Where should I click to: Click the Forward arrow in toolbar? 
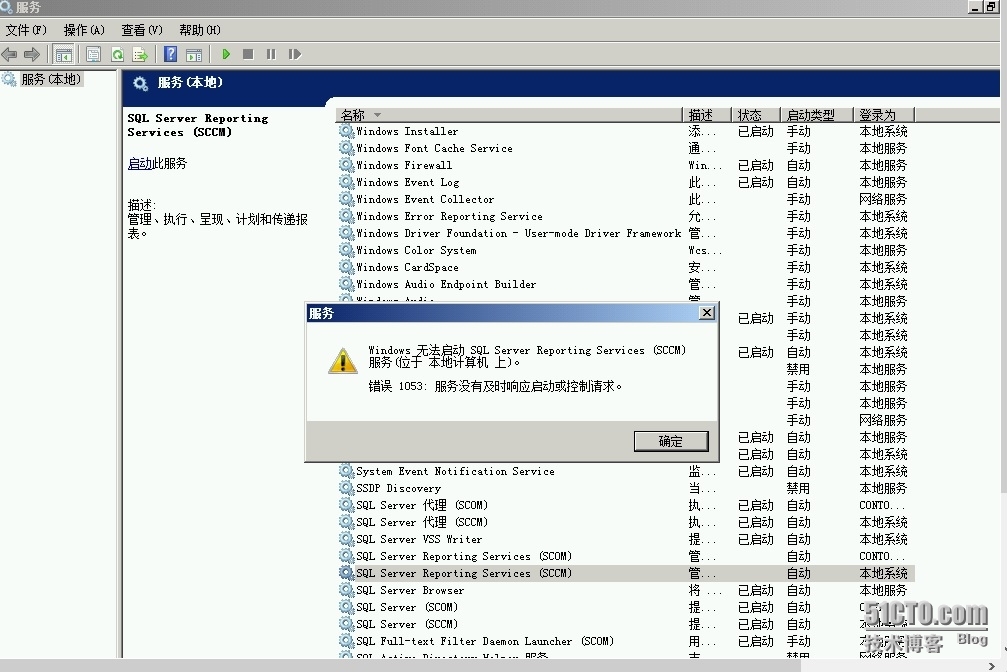point(31,55)
